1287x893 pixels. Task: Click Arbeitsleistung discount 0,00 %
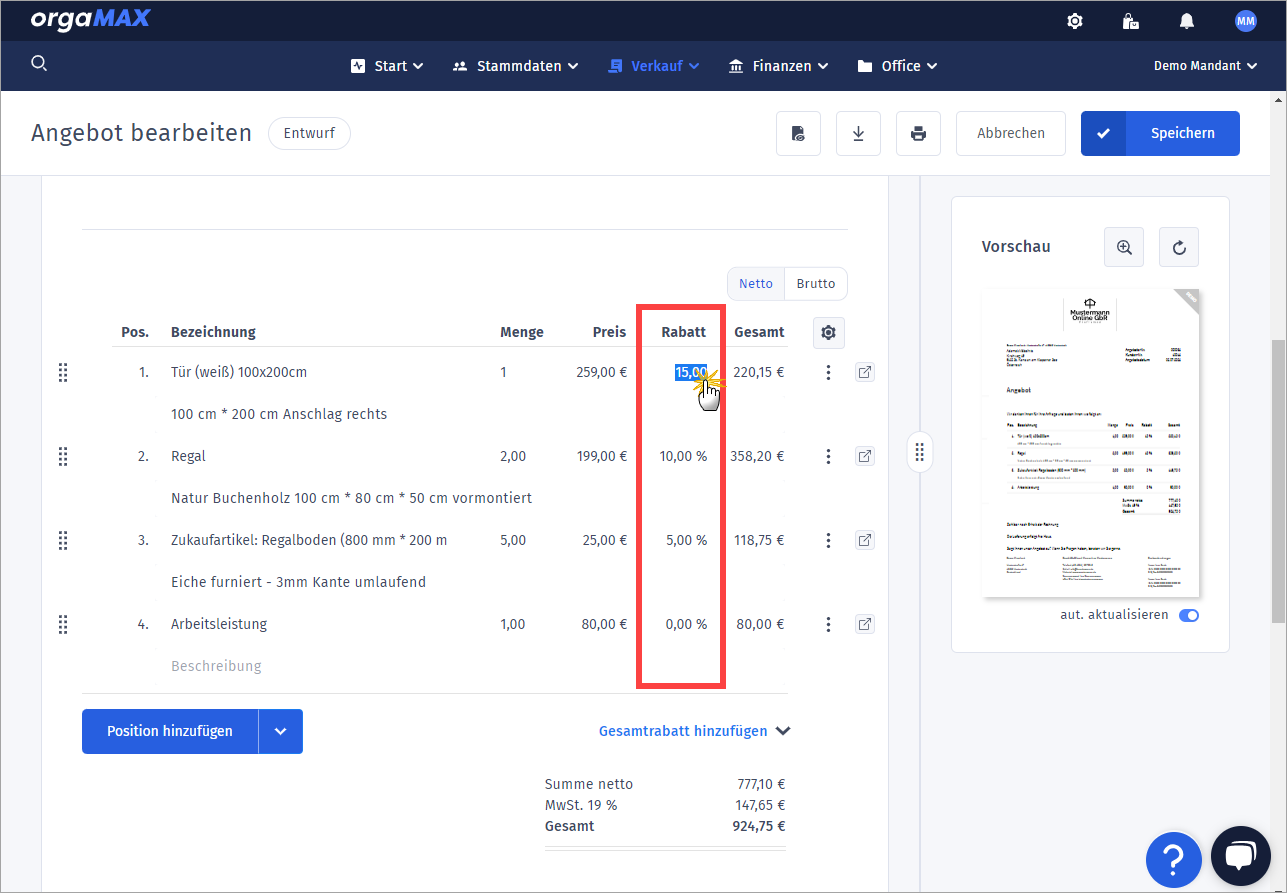[x=686, y=625]
